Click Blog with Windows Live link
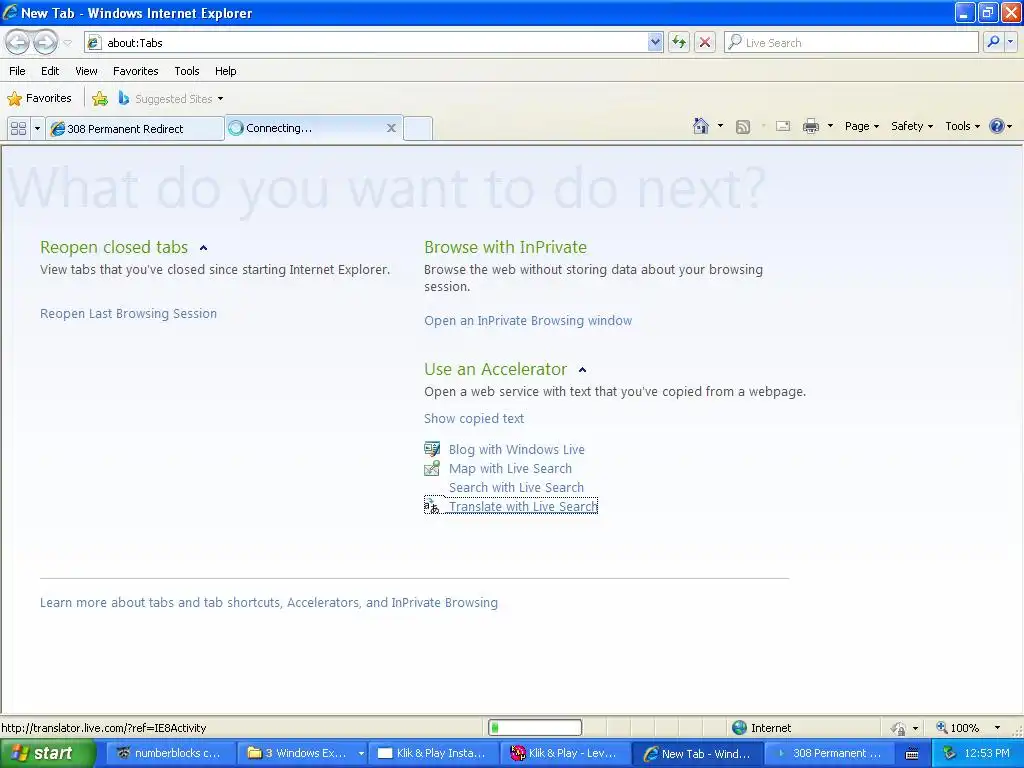The height and width of the screenshot is (768, 1024). 517,449
